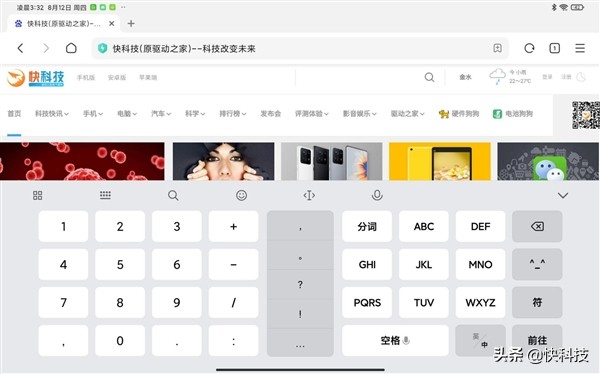Tap the number 5 key

(x=120, y=264)
